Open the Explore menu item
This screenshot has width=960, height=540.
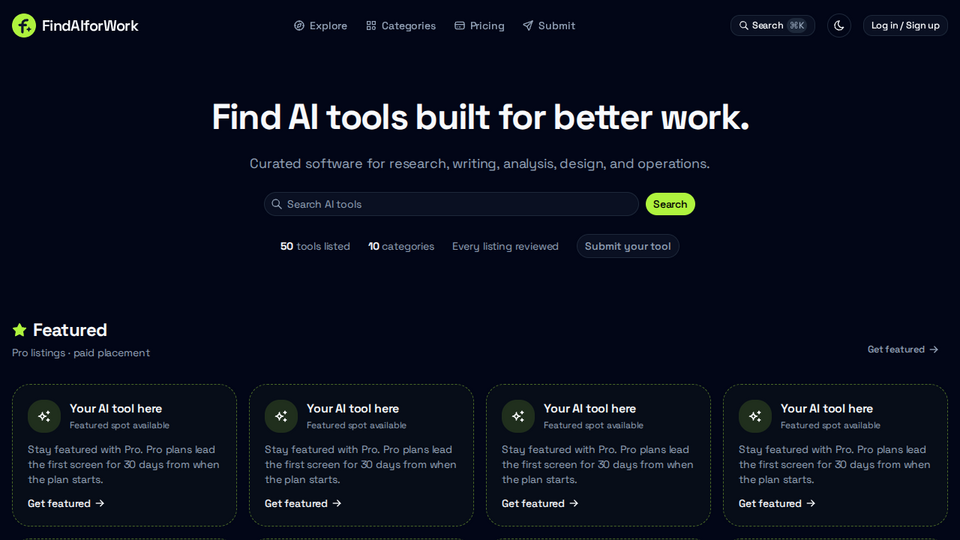click(320, 26)
